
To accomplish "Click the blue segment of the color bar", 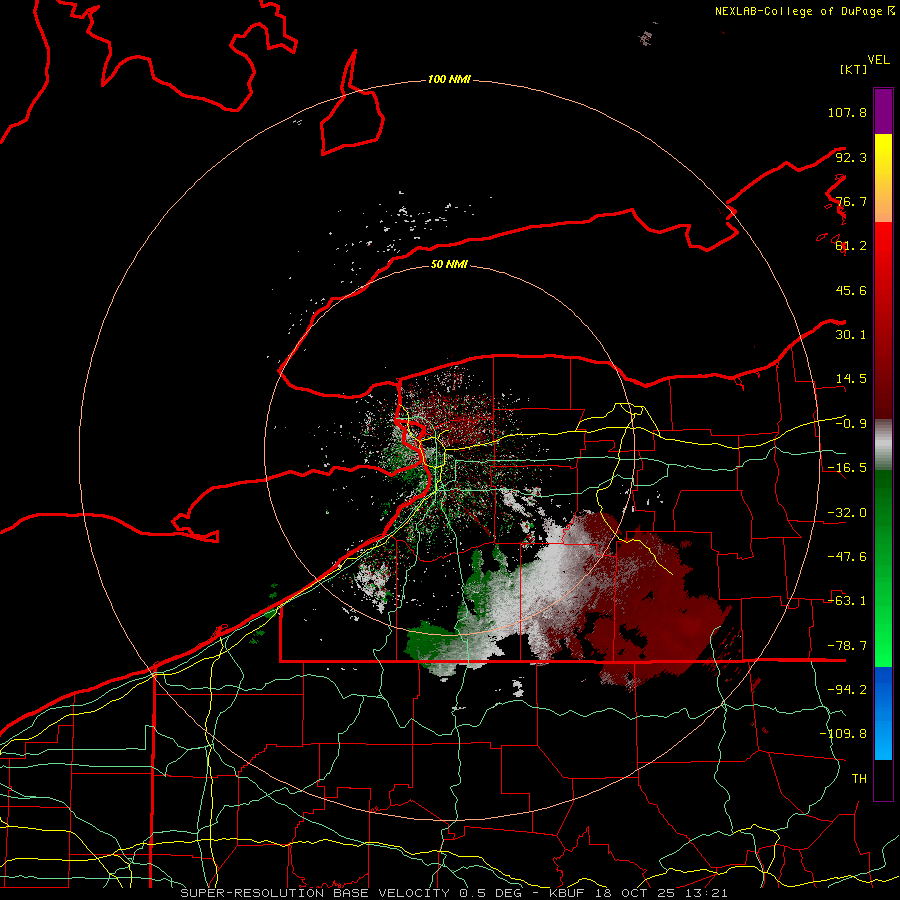I will 883,713.
